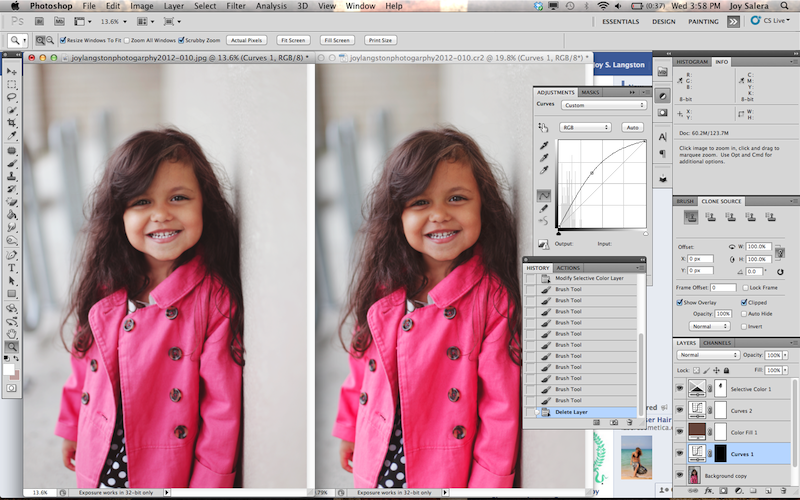Screen dimensions: 800x500
Task: Select the Pen tool
Action: [x=12, y=255]
